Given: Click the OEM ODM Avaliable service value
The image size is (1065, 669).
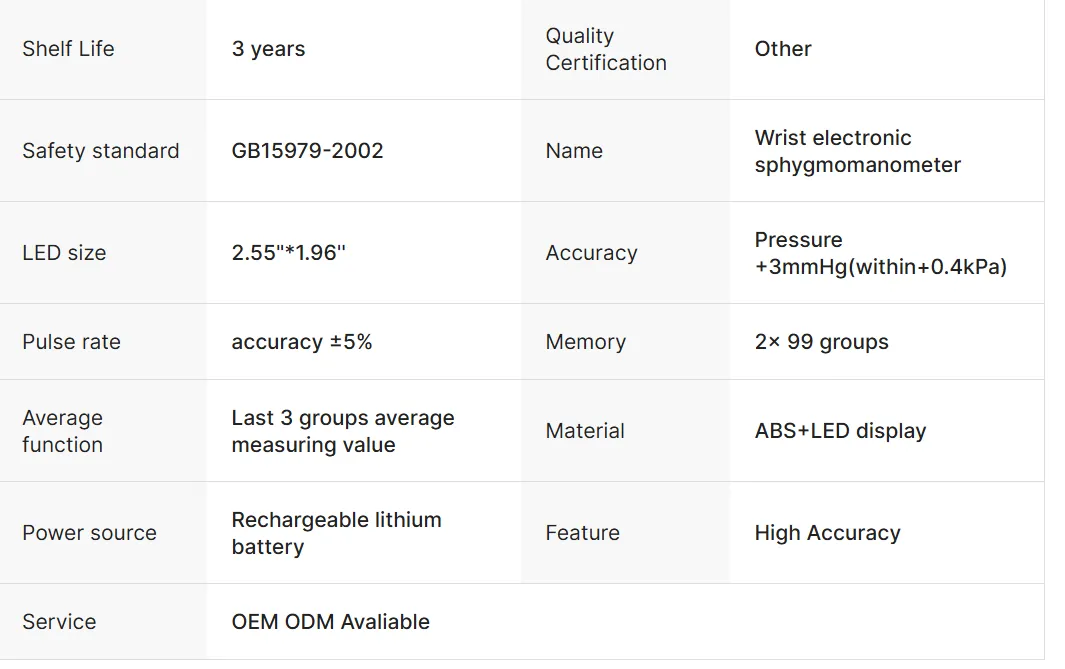Looking at the screenshot, I should 330,621.
